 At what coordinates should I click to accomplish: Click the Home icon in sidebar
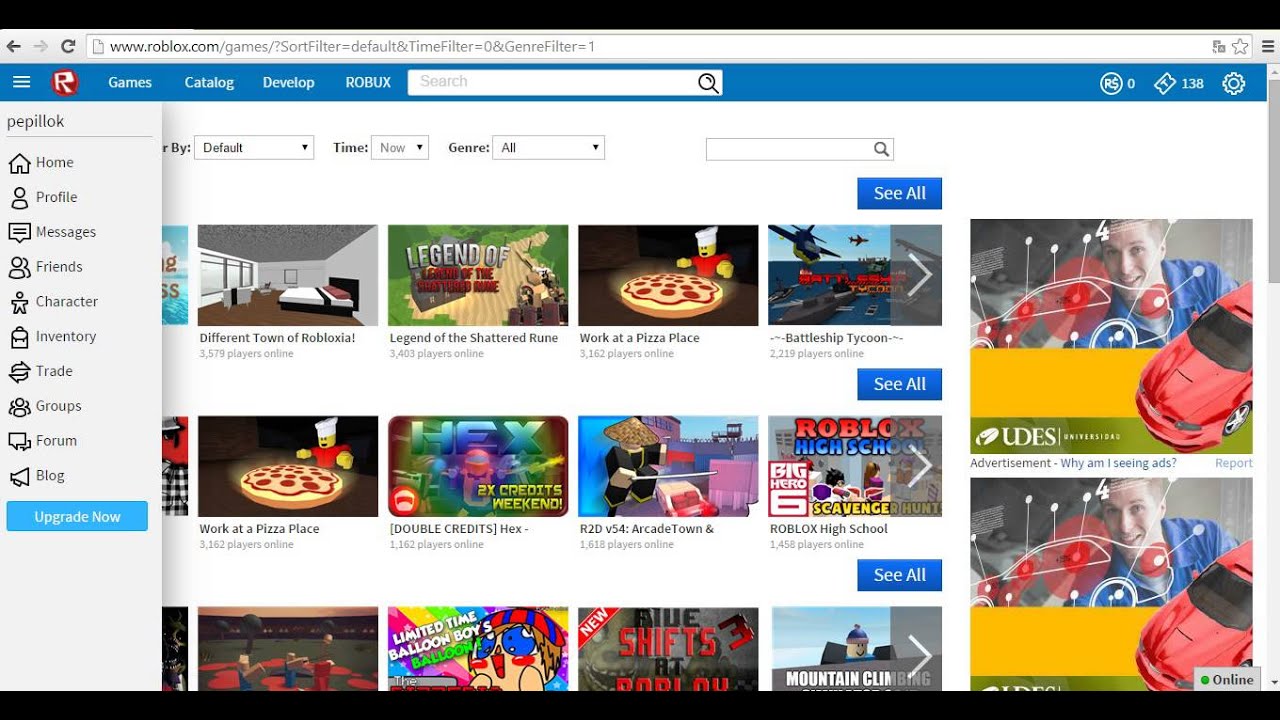pos(19,163)
